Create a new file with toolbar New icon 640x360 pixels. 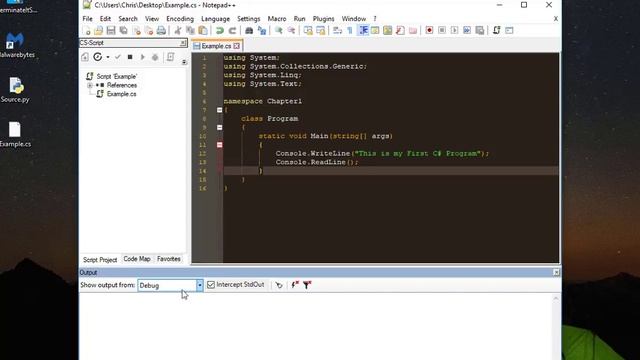[x=87, y=31]
